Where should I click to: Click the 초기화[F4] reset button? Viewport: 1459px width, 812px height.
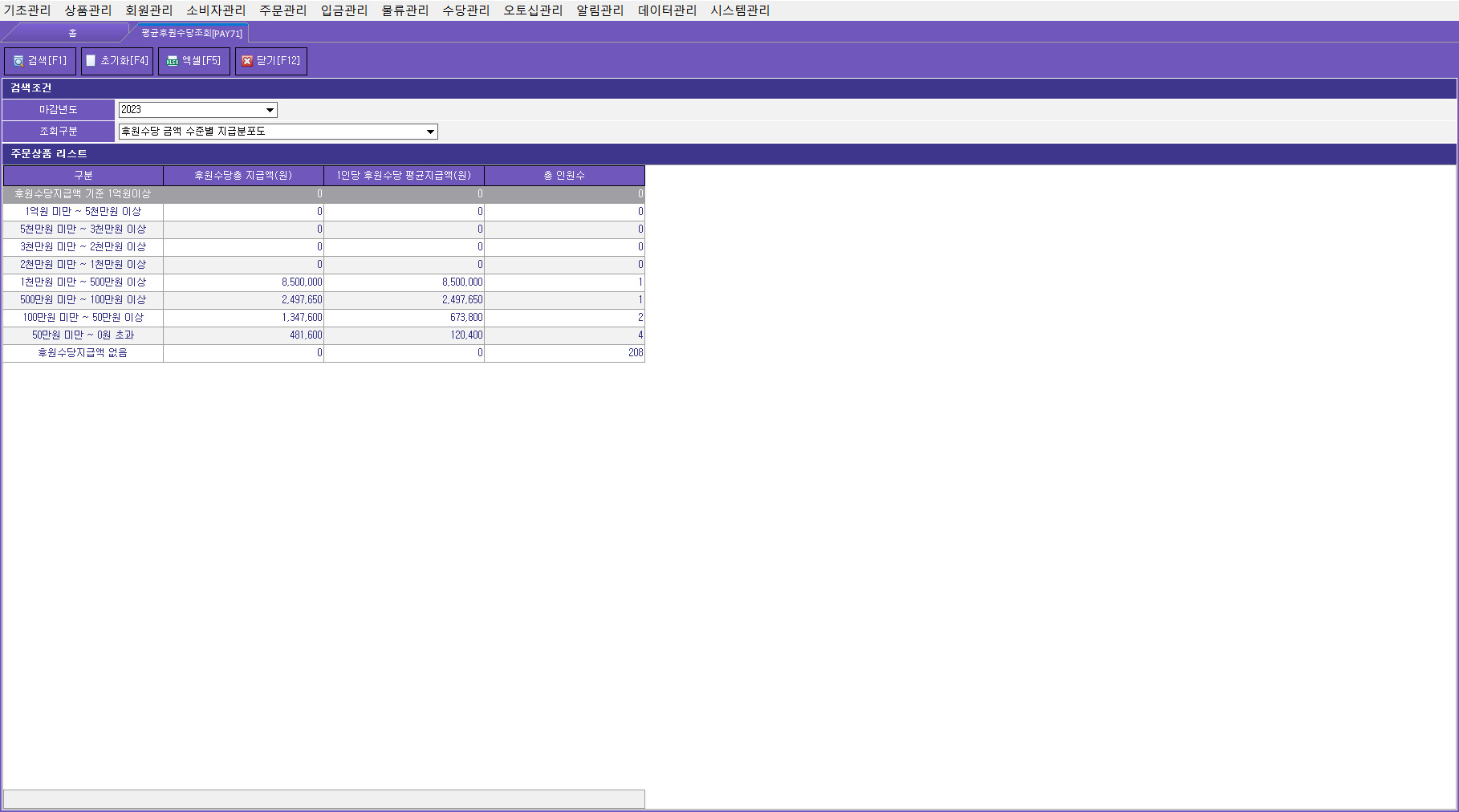coord(117,61)
